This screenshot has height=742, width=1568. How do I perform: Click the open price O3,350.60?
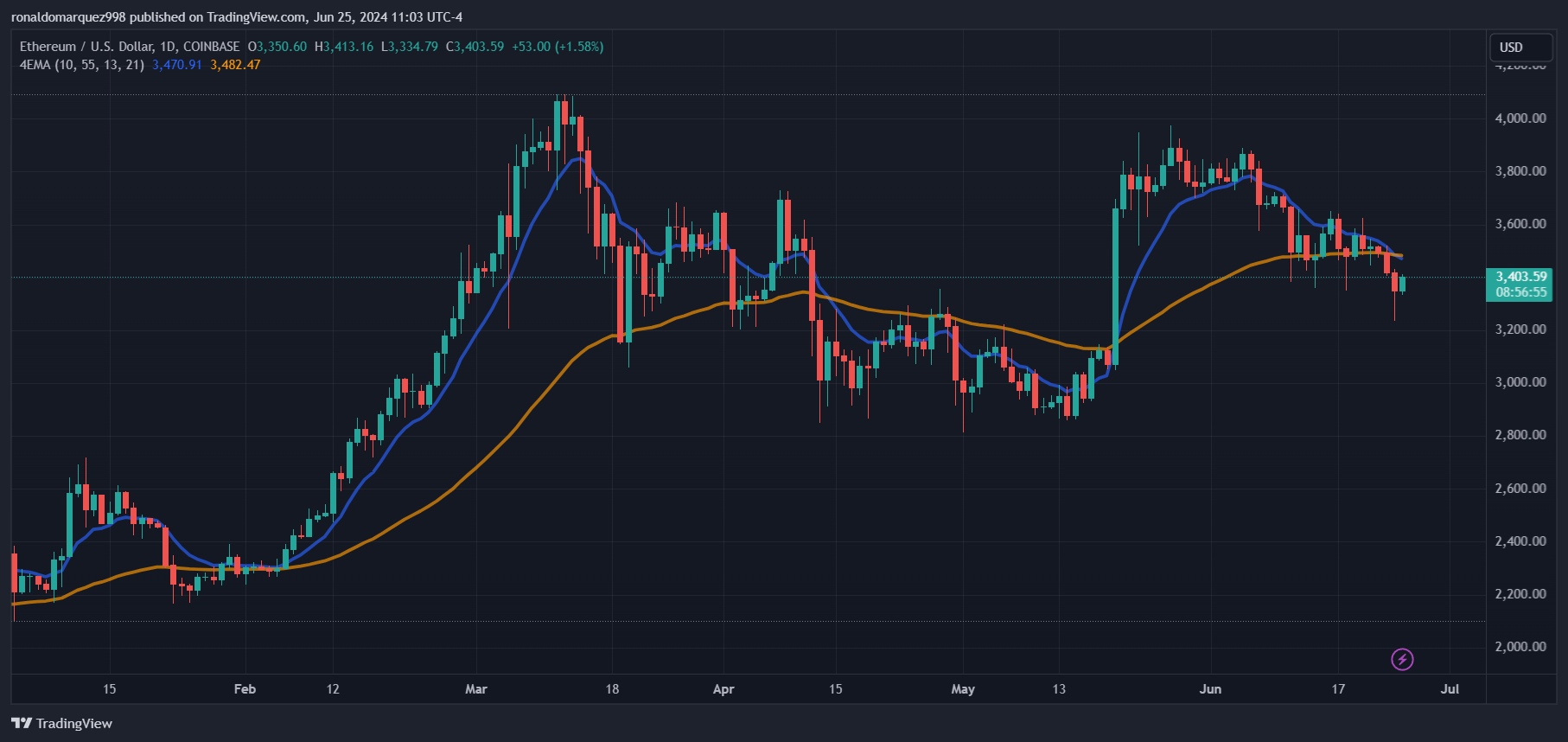(277, 47)
